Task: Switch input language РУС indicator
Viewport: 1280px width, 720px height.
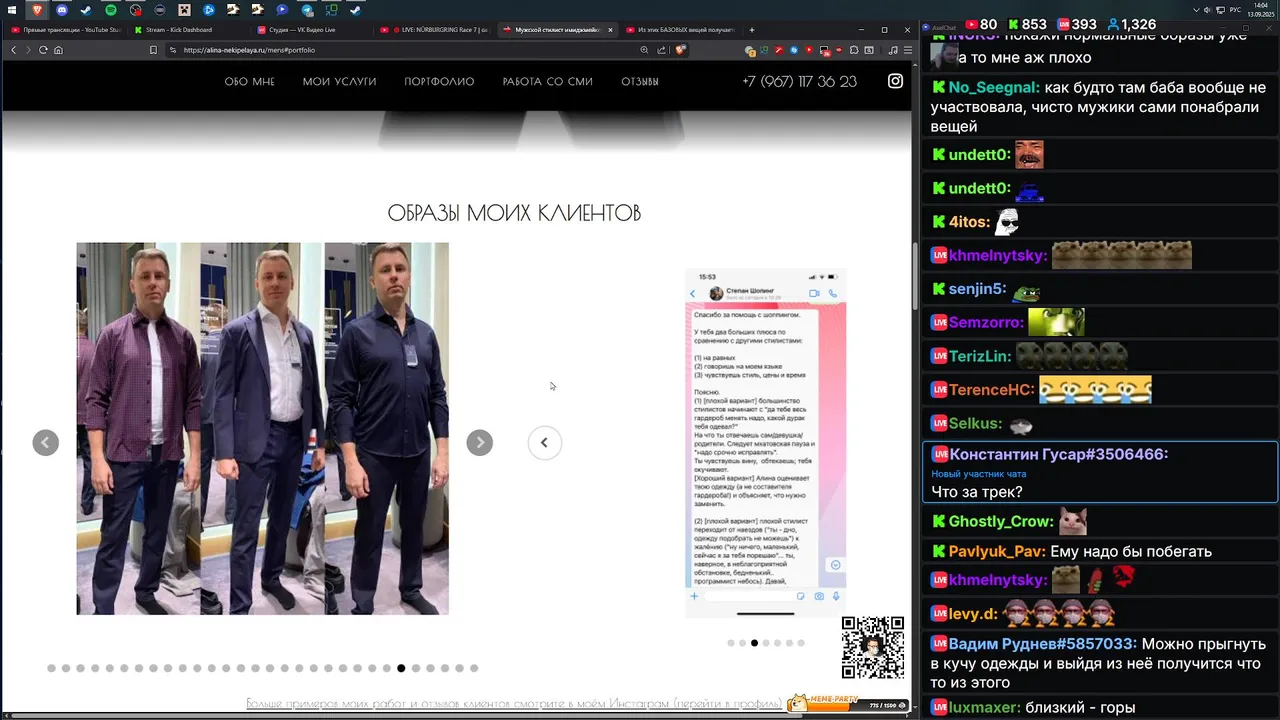Action: (1235, 10)
